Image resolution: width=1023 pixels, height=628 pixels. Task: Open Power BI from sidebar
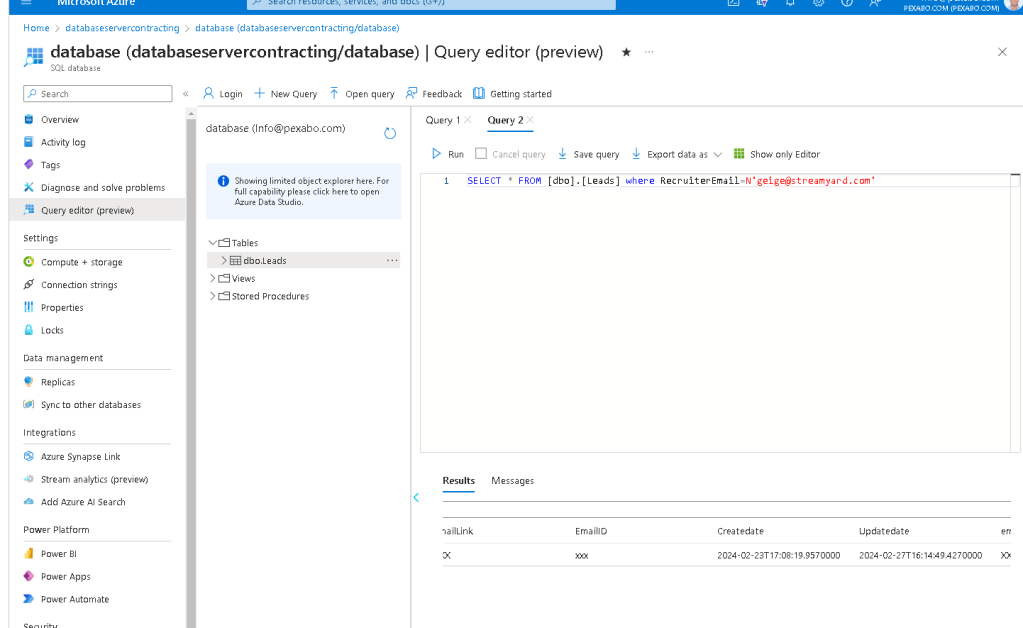[58, 554]
